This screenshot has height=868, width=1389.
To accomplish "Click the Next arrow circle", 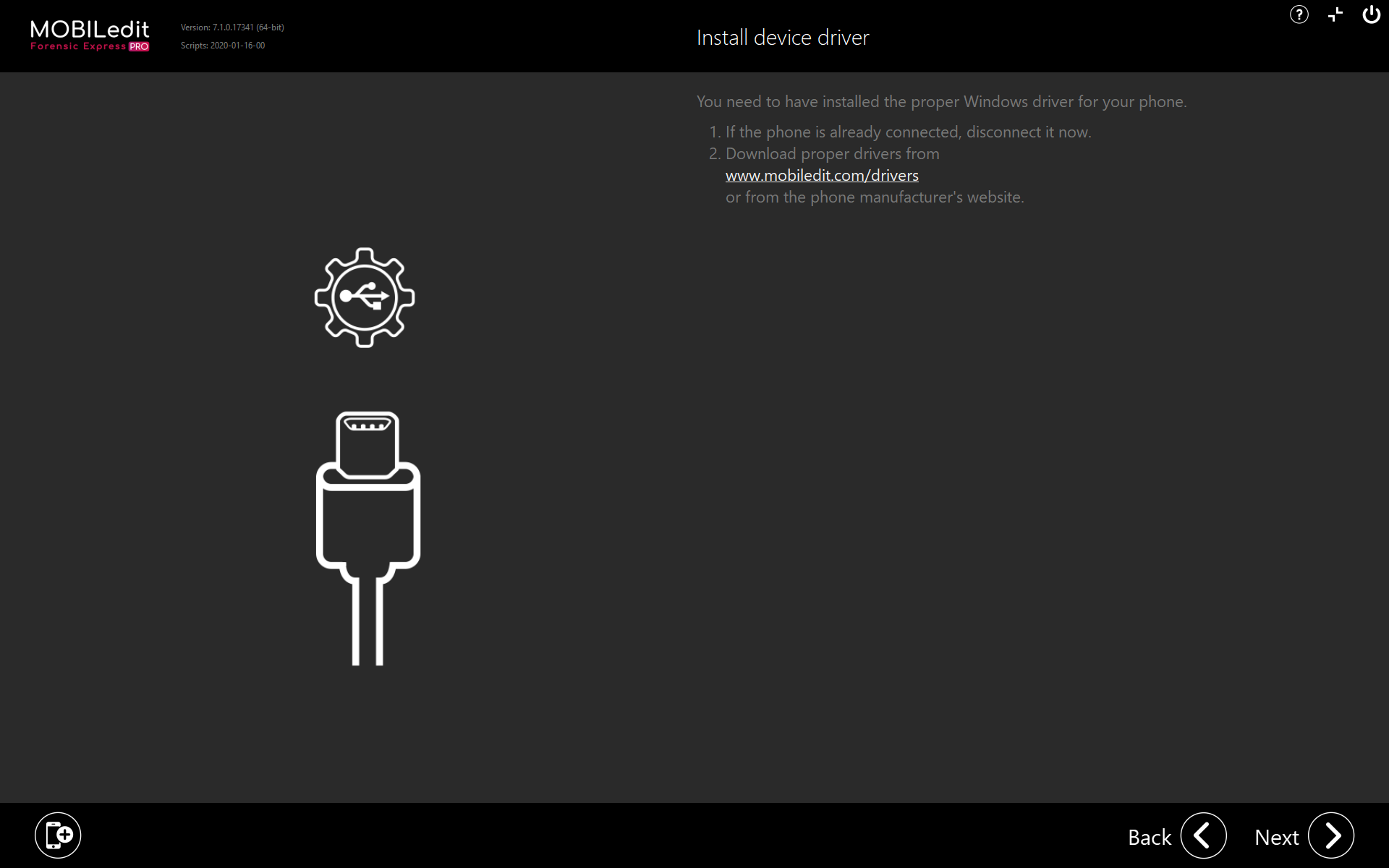I will (x=1330, y=835).
